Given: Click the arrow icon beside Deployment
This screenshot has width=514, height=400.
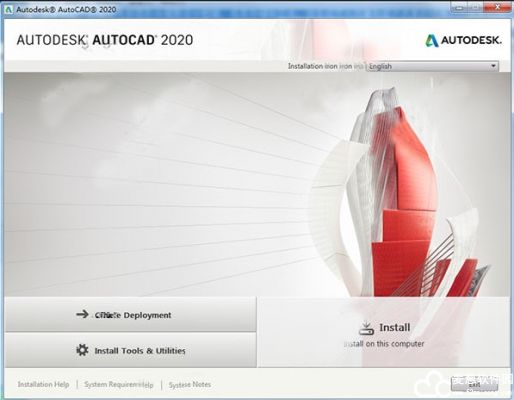Looking at the screenshot, I should [82, 314].
